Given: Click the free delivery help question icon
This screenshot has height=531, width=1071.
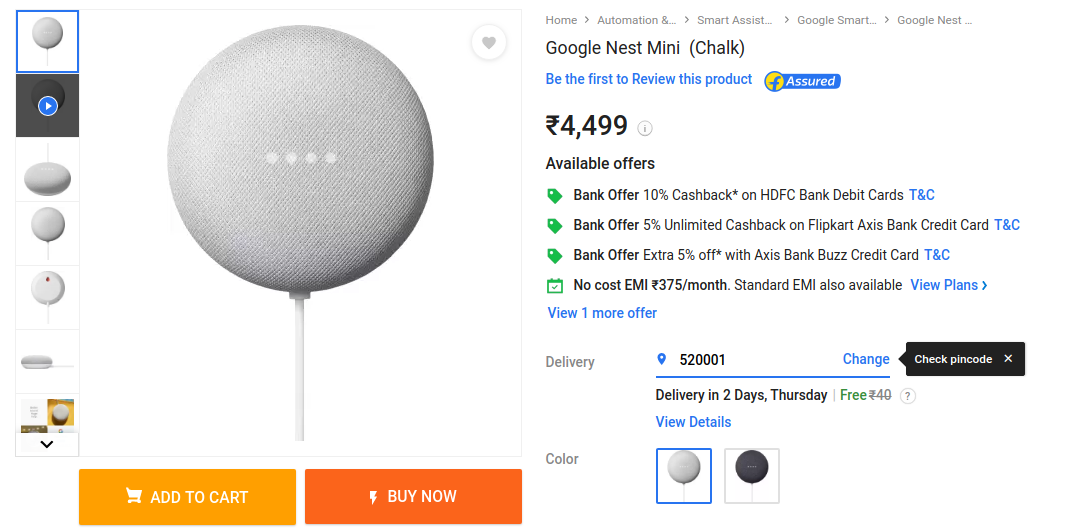Looking at the screenshot, I should point(907,396).
